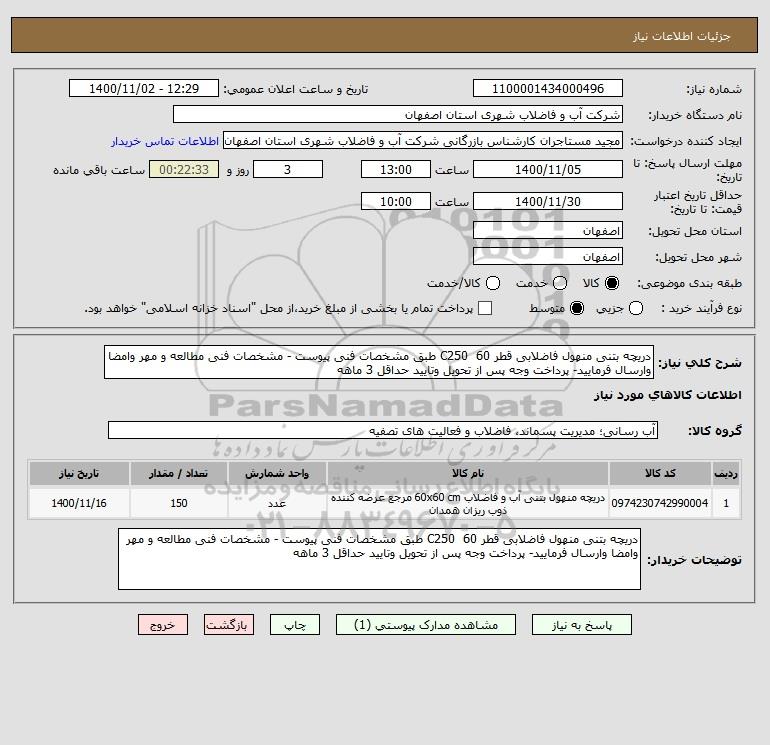Click the unit cell 'عدد'

pyautogui.click(x=277, y=503)
